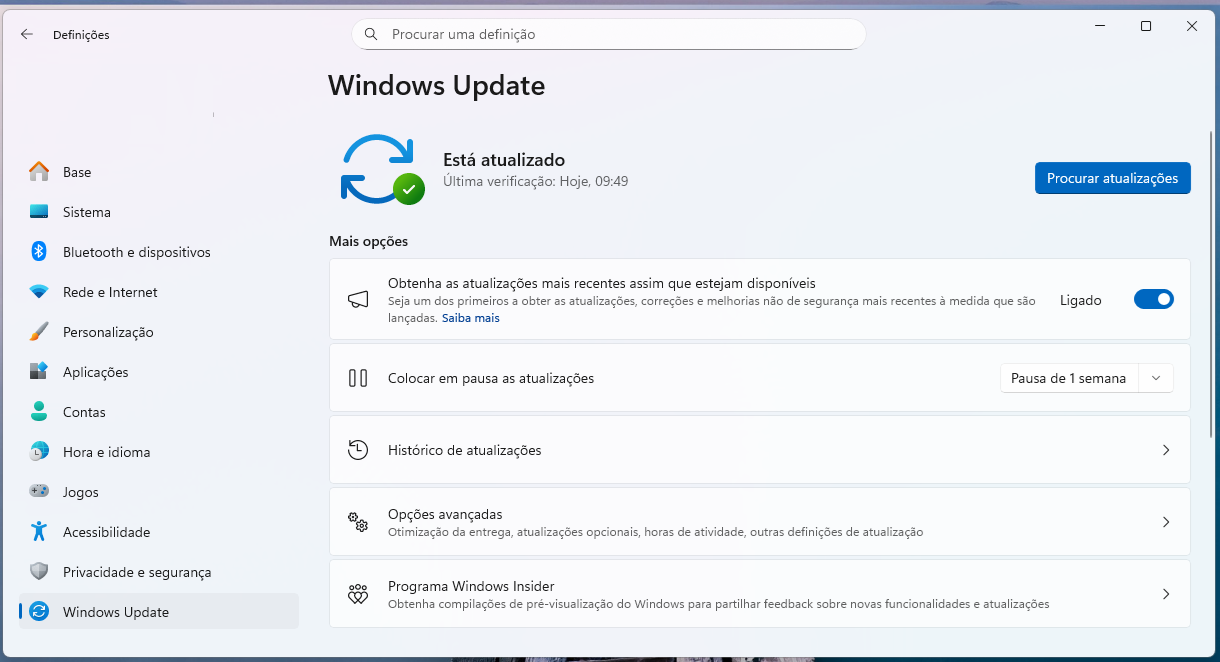The width and height of the screenshot is (1220, 662).
Task: Click the Privacidade e segurança shield icon
Action: tap(39, 572)
